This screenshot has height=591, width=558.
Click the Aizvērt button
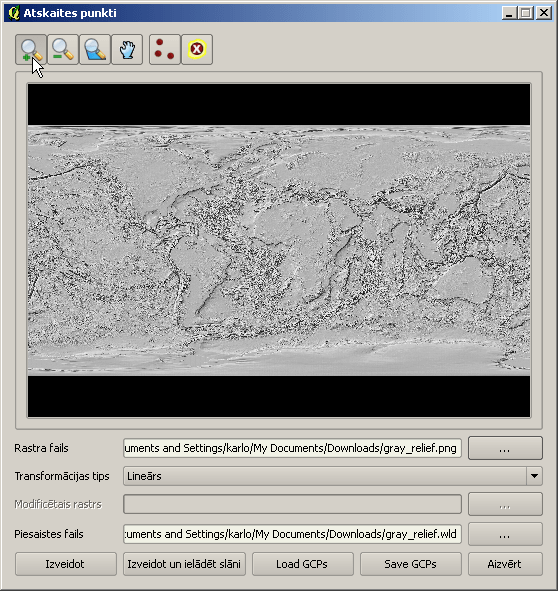click(x=505, y=564)
